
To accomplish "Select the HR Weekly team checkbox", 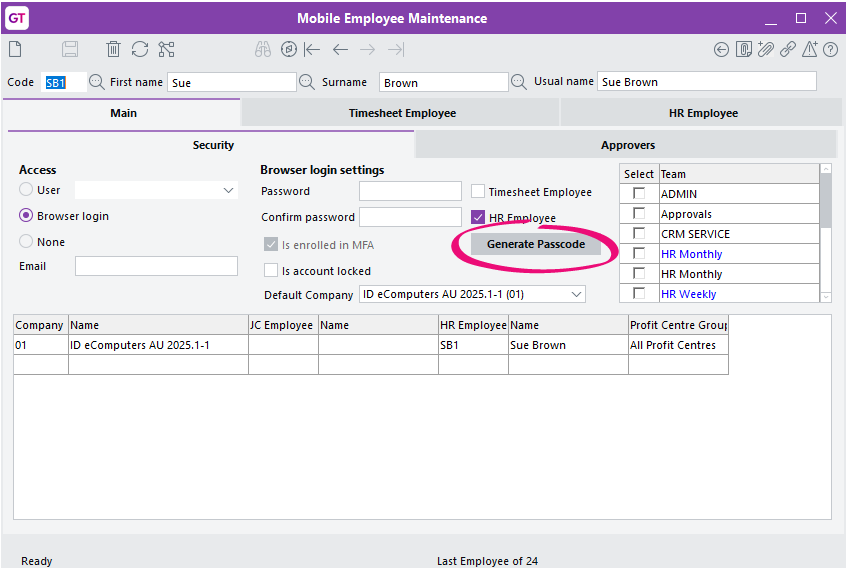I will (639, 293).
